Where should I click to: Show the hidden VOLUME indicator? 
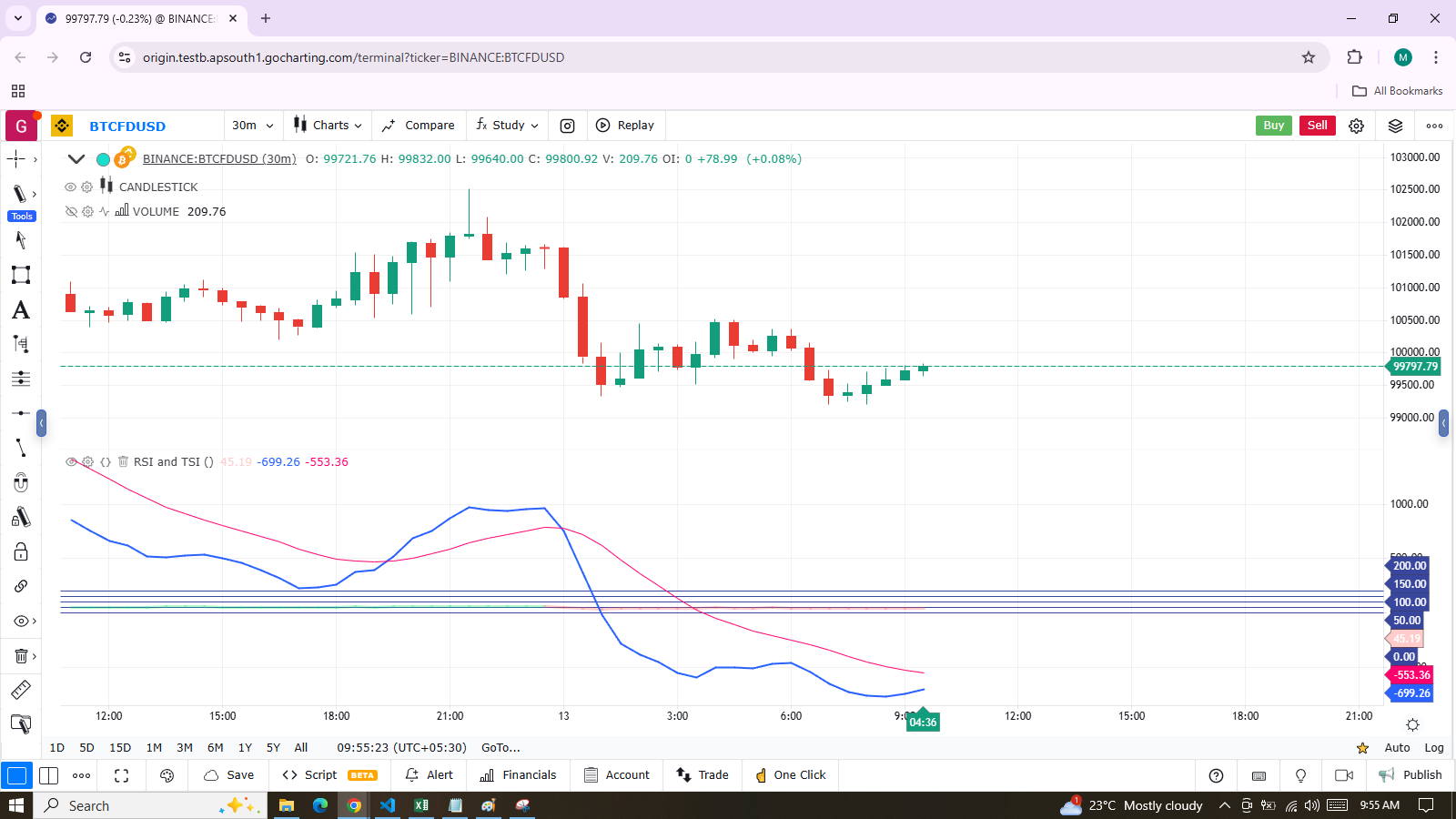70,211
